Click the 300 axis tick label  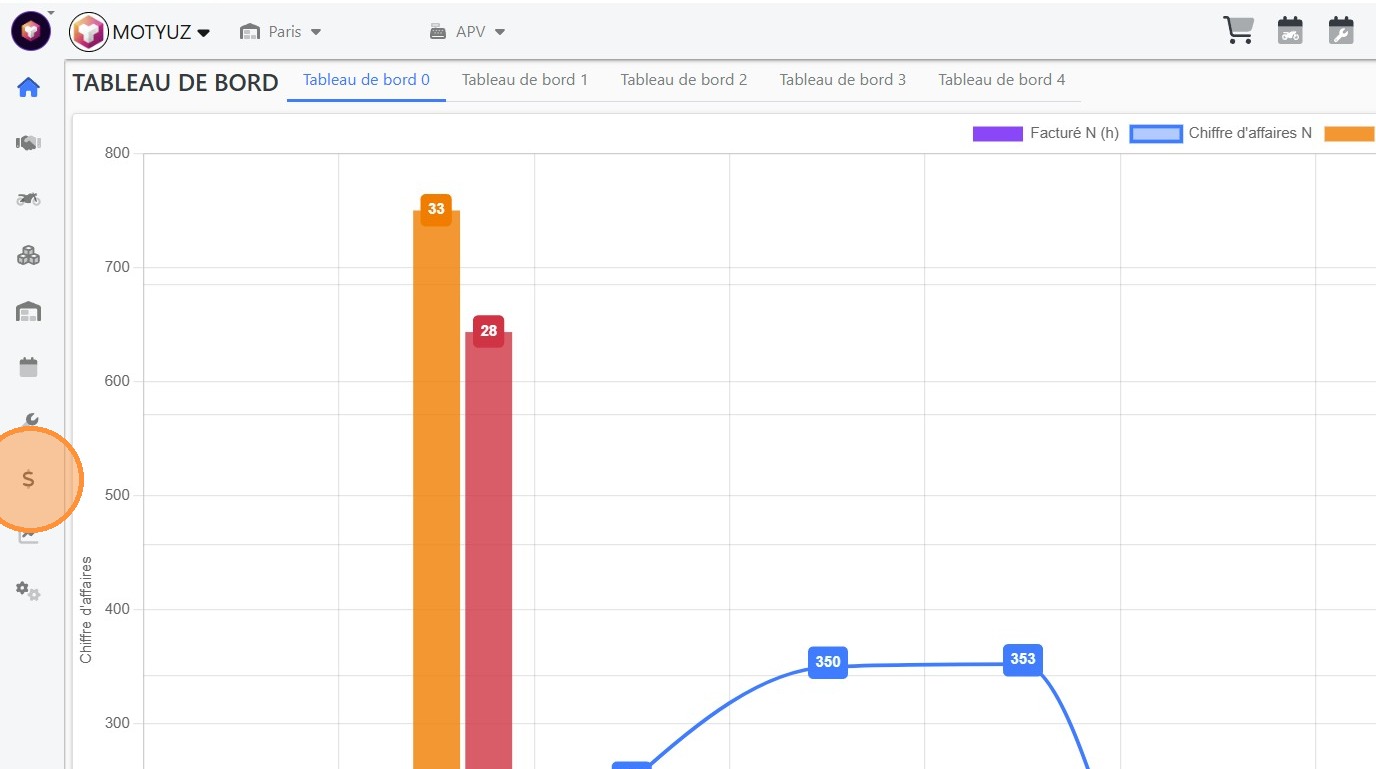117,723
